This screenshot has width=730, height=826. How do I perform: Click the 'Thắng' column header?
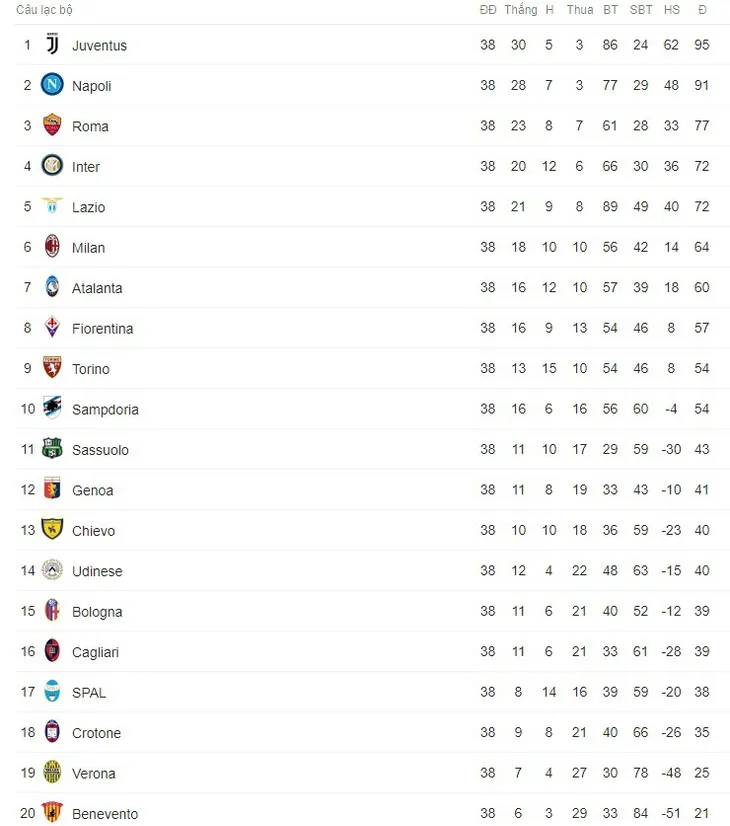pos(520,10)
